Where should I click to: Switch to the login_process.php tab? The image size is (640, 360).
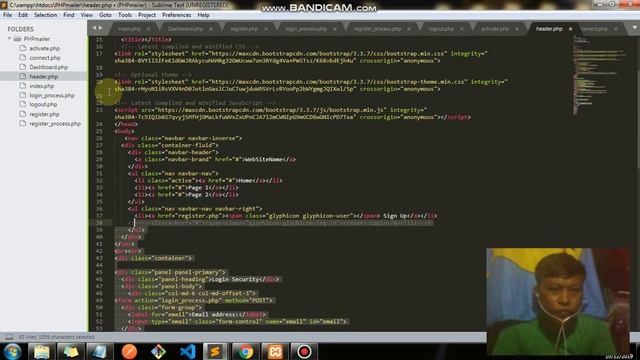[x=306, y=29]
